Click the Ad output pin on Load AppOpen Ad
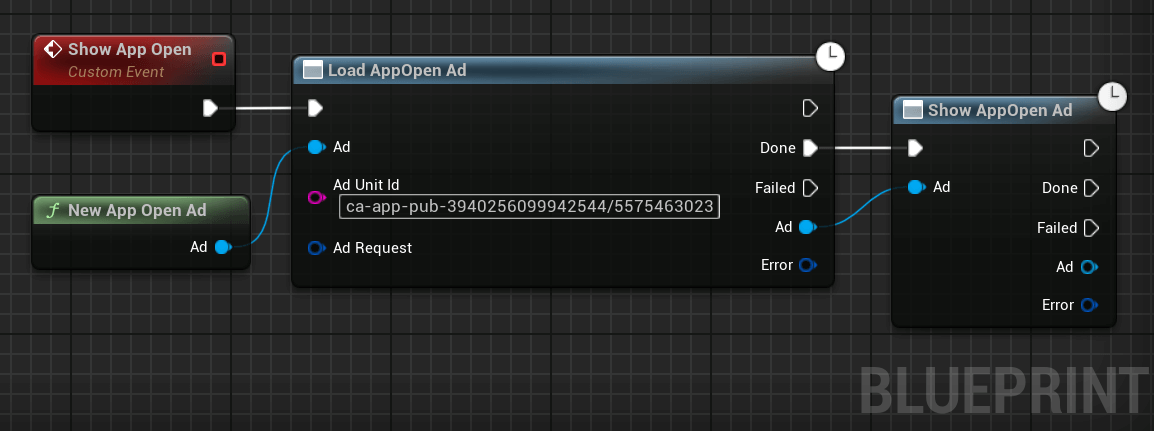 click(x=807, y=227)
